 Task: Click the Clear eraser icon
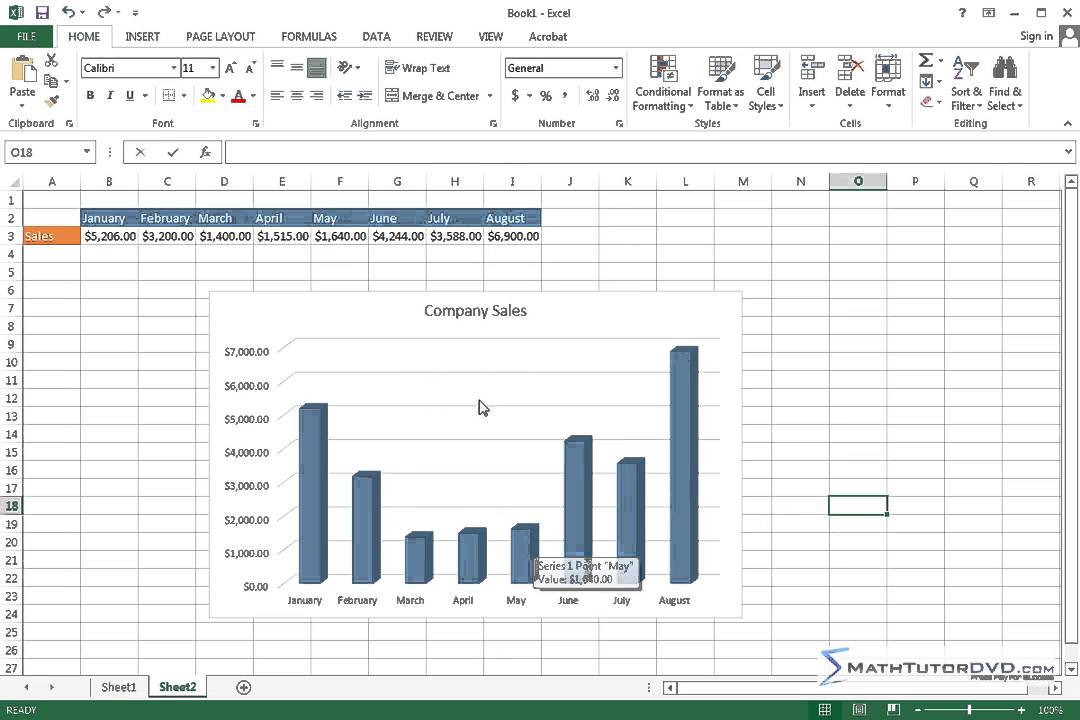(926, 101)
